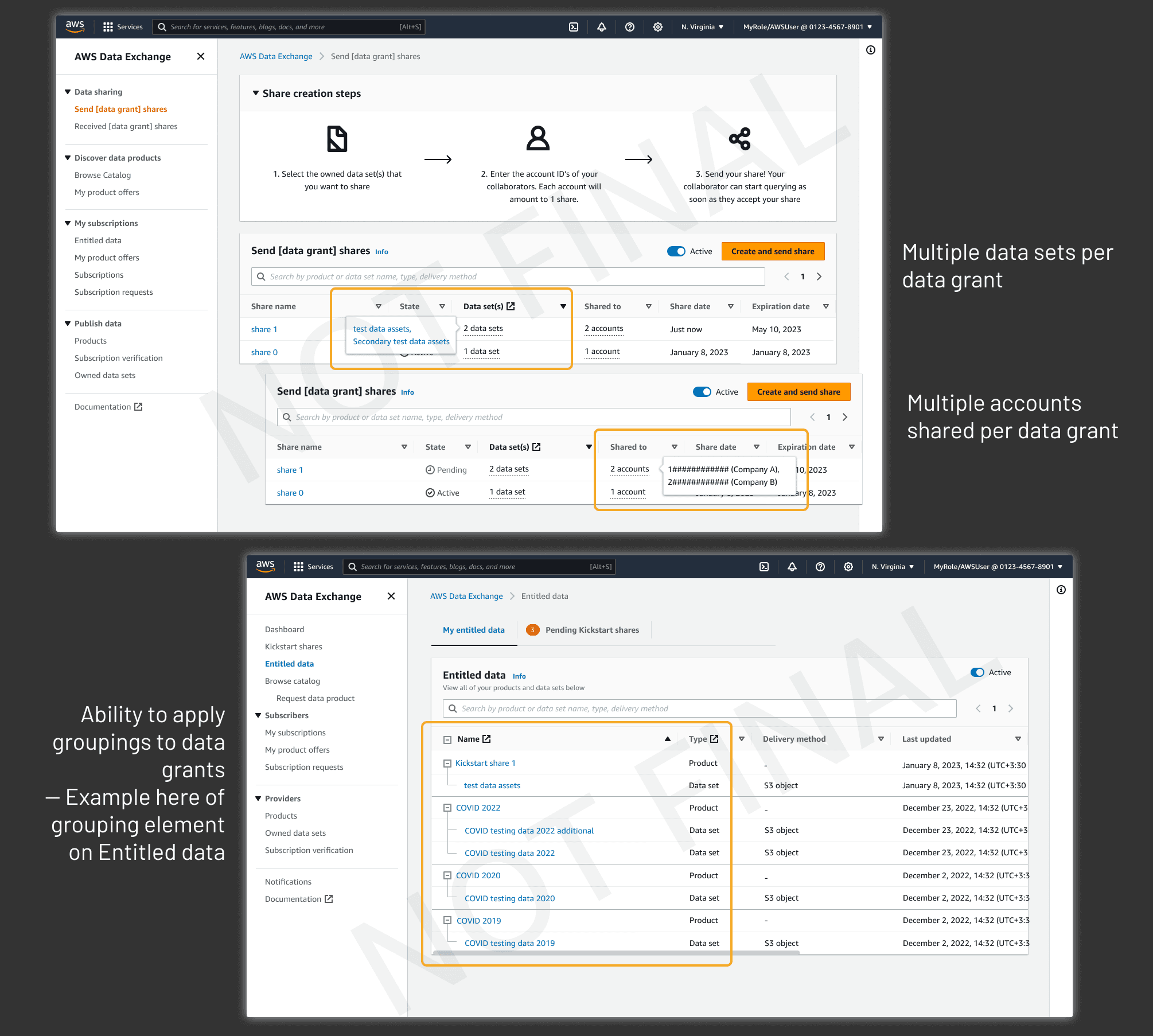Open Received [data grant] shares in top sidebar

pos(126,126)
